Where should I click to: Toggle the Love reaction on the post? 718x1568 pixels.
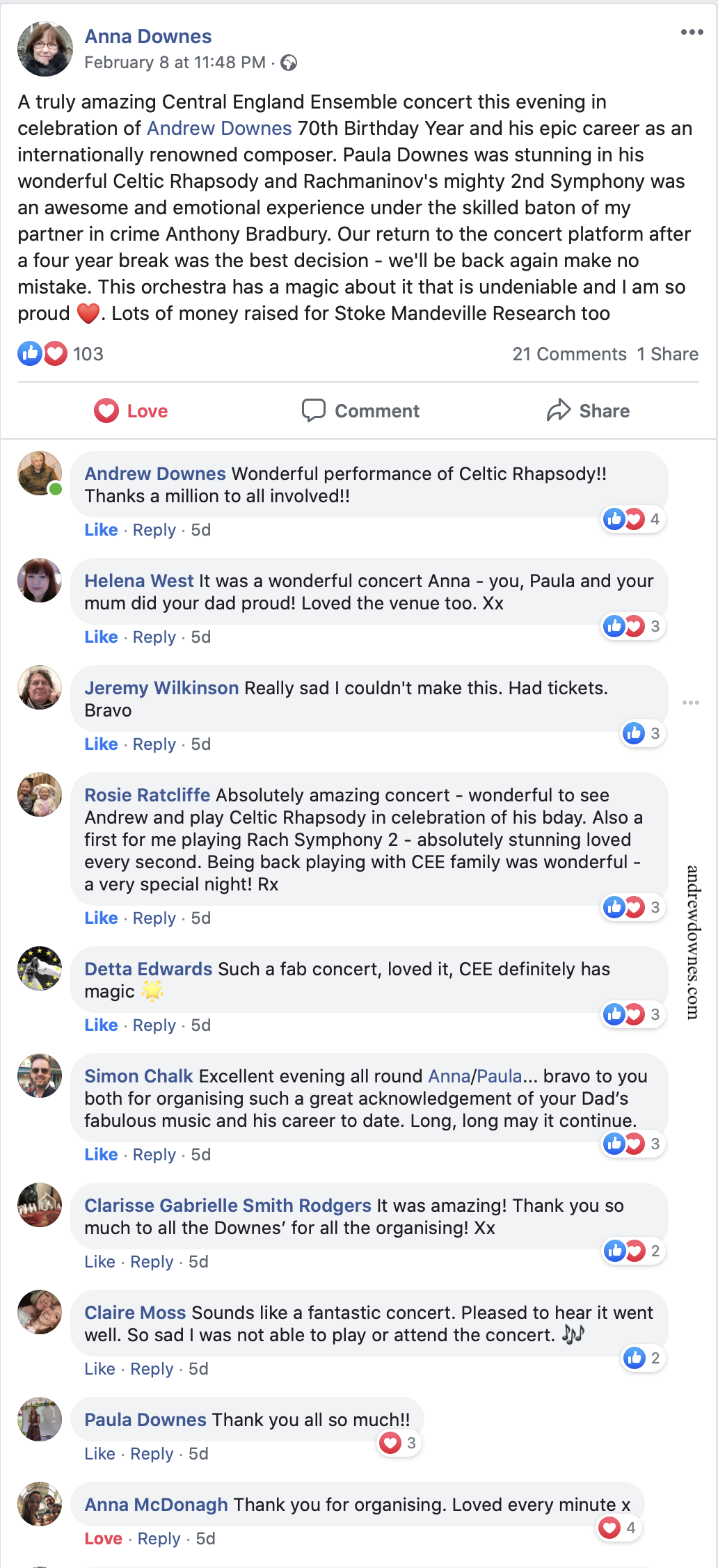pos(131,411)
